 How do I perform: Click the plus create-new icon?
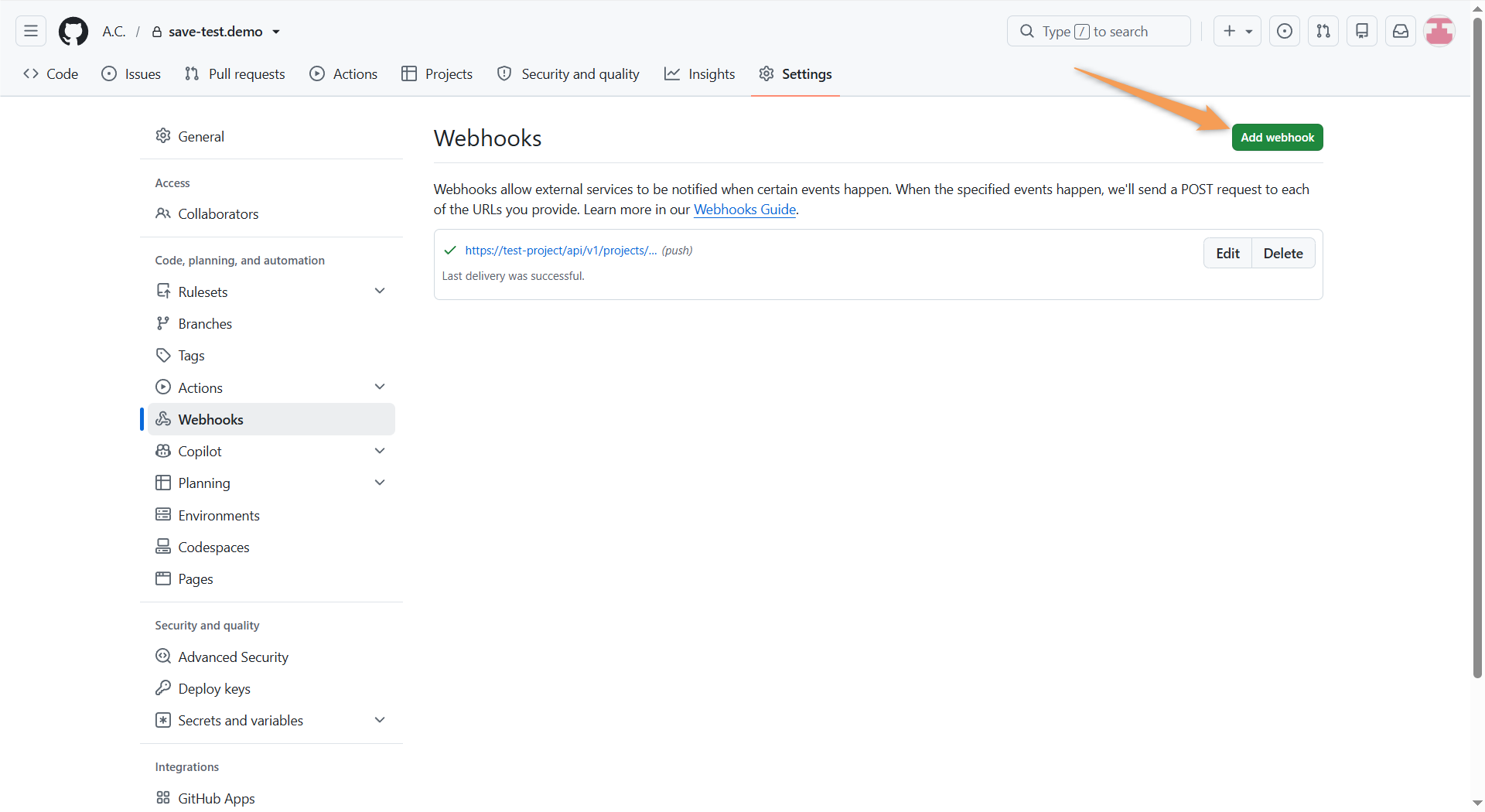(x=1229, y=31)
